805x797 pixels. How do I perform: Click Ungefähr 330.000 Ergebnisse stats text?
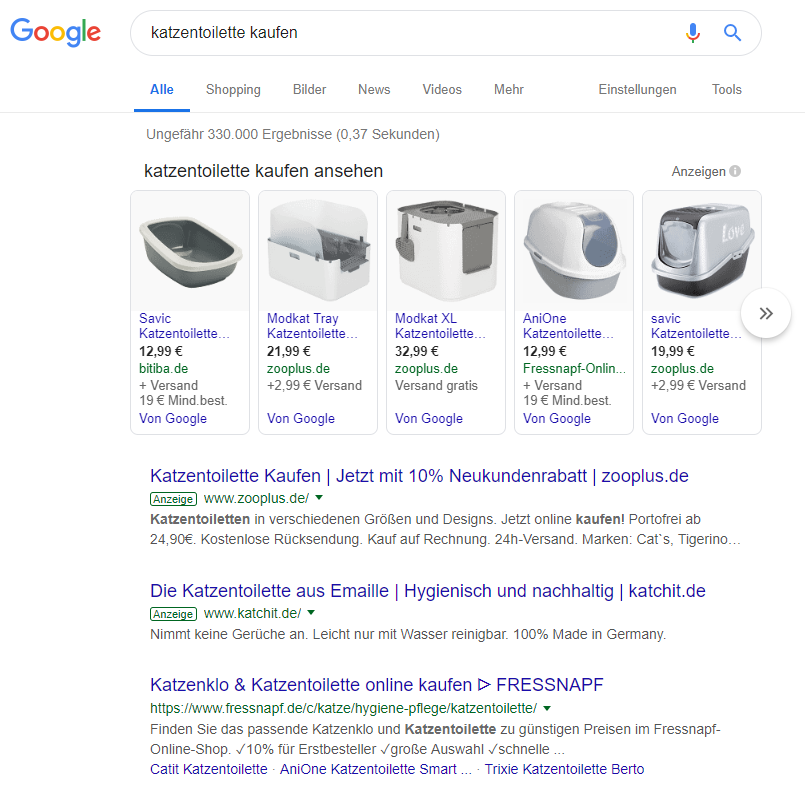(x=293, y=135)
